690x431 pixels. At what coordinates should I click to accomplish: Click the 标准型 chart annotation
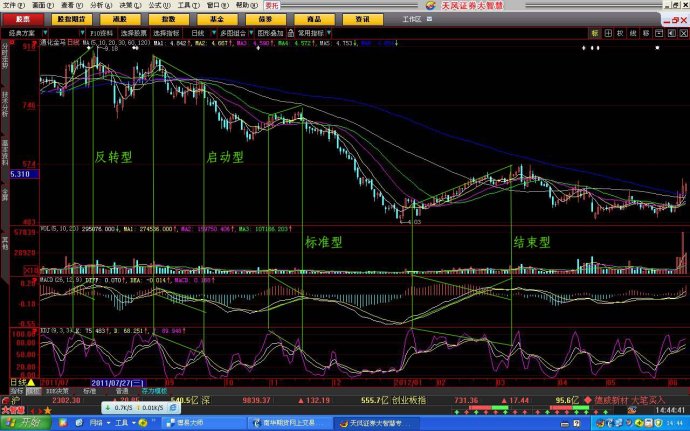[323, 242]
